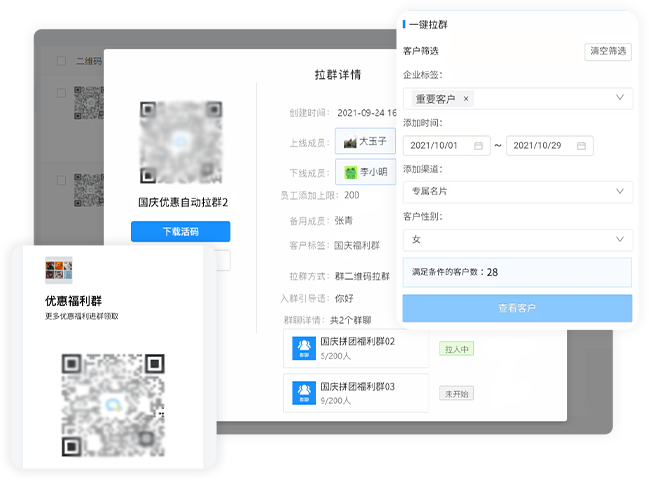Click the matching customer count value 28

(492, 272)
